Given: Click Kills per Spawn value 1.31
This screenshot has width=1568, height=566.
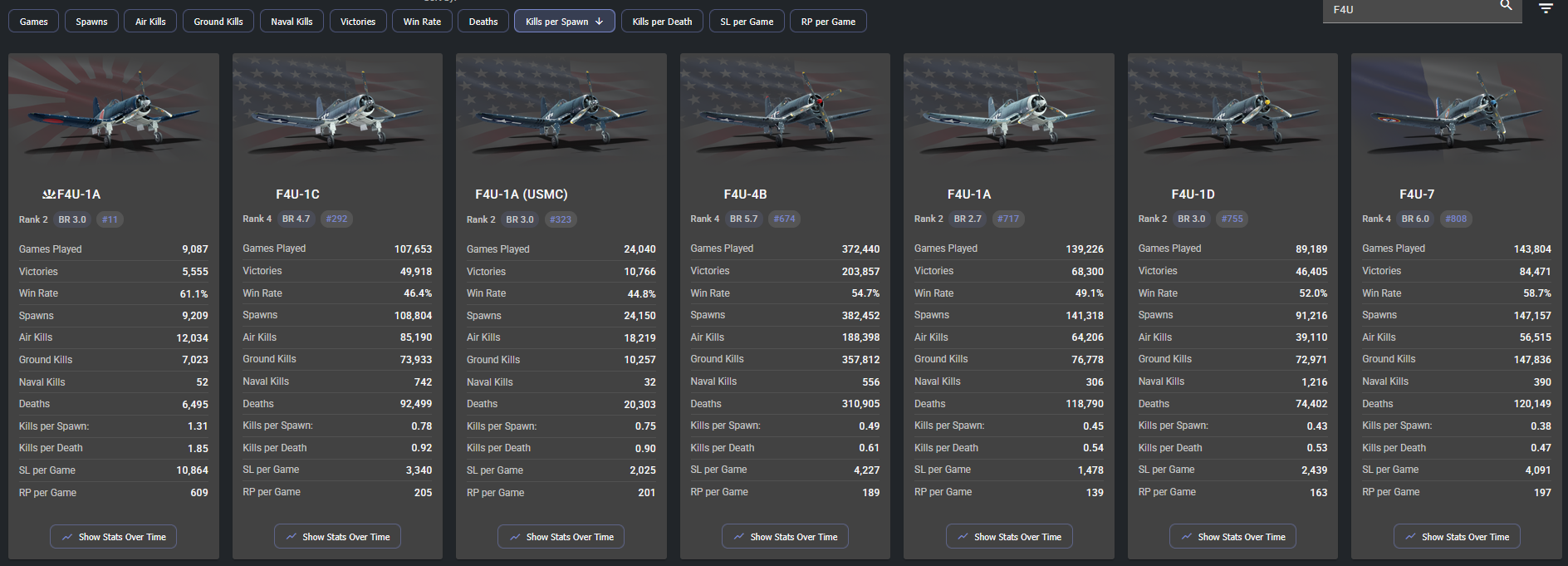Looking at the screenshot, I should click(x=198, y=426).
